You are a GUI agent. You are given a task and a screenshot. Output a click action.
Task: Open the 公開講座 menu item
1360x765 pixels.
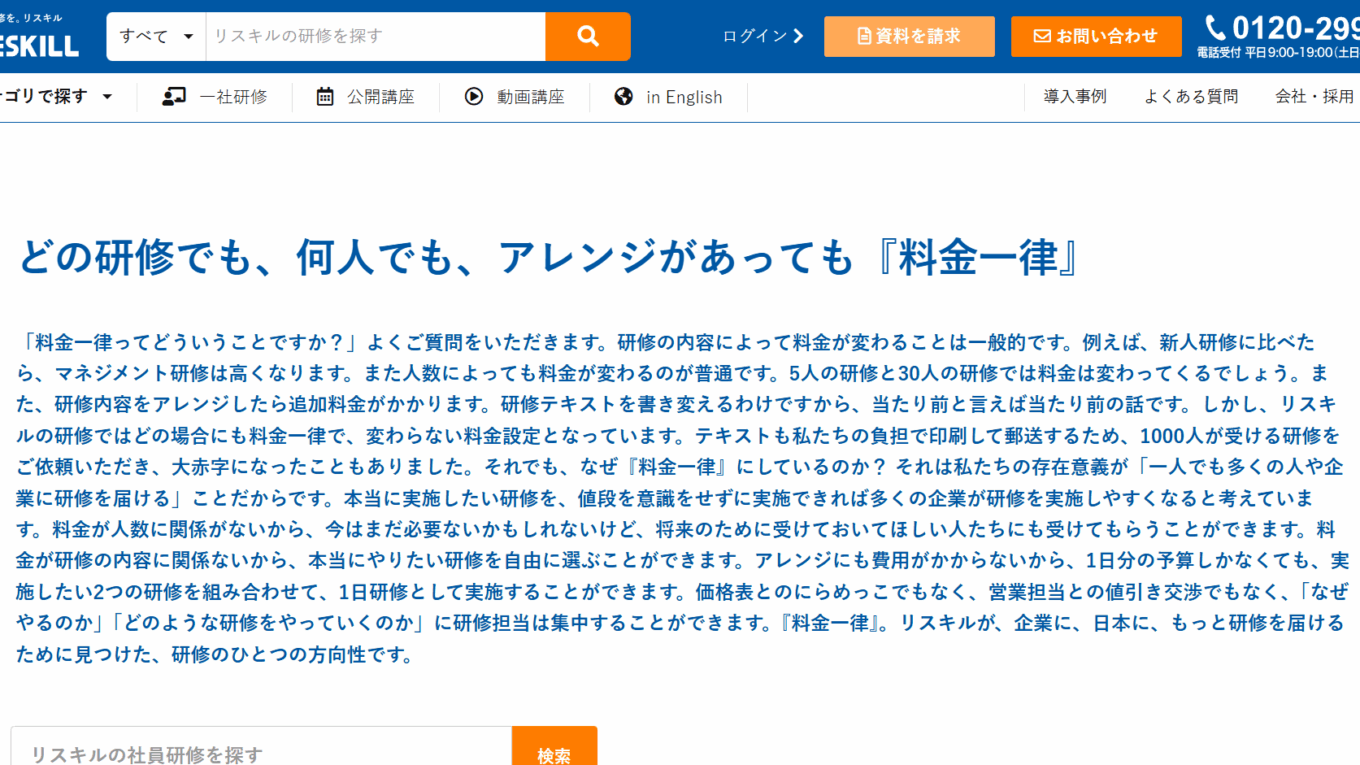tap(365, 97)
